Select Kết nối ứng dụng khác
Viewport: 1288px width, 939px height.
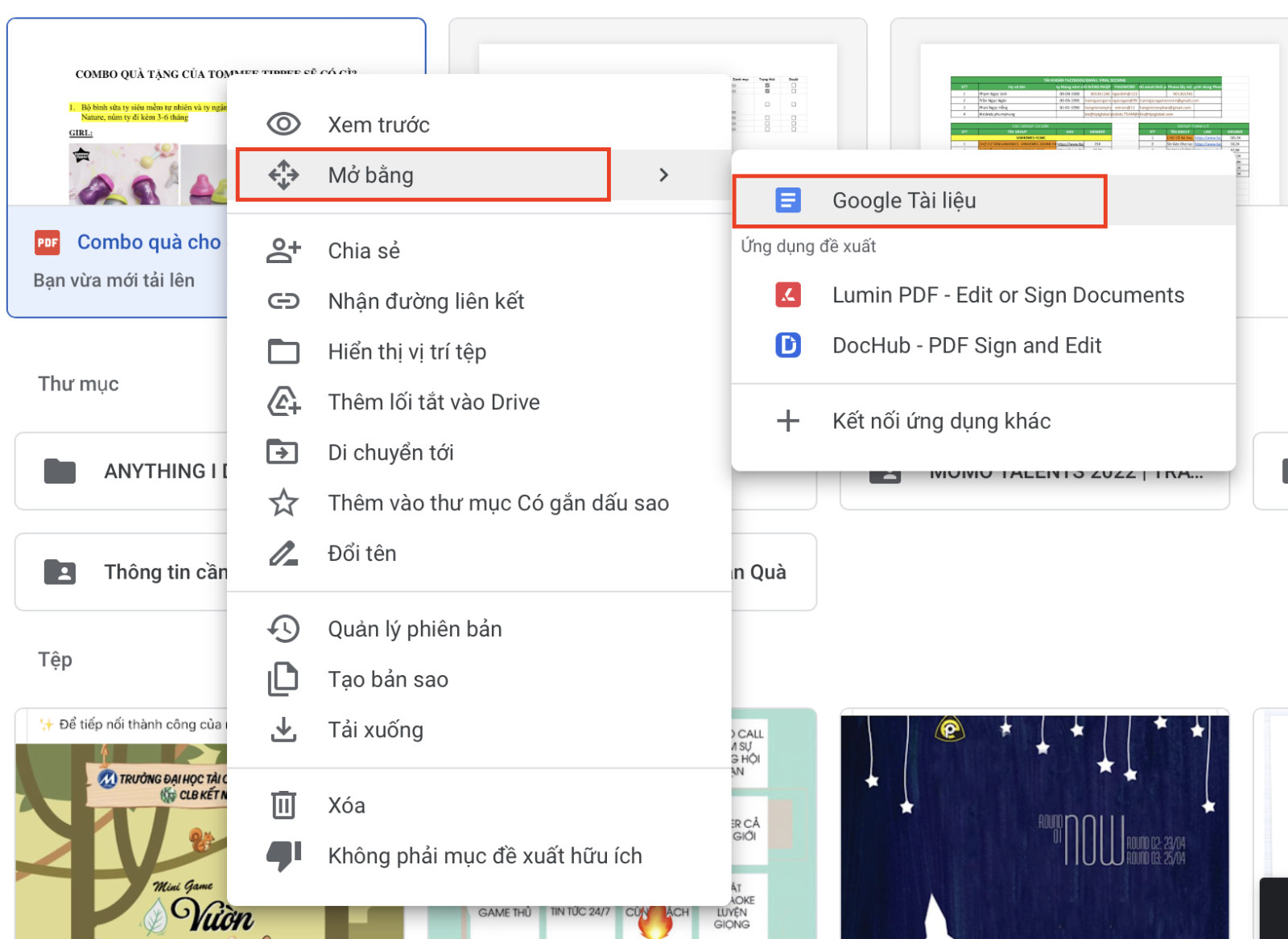[984, 421]
